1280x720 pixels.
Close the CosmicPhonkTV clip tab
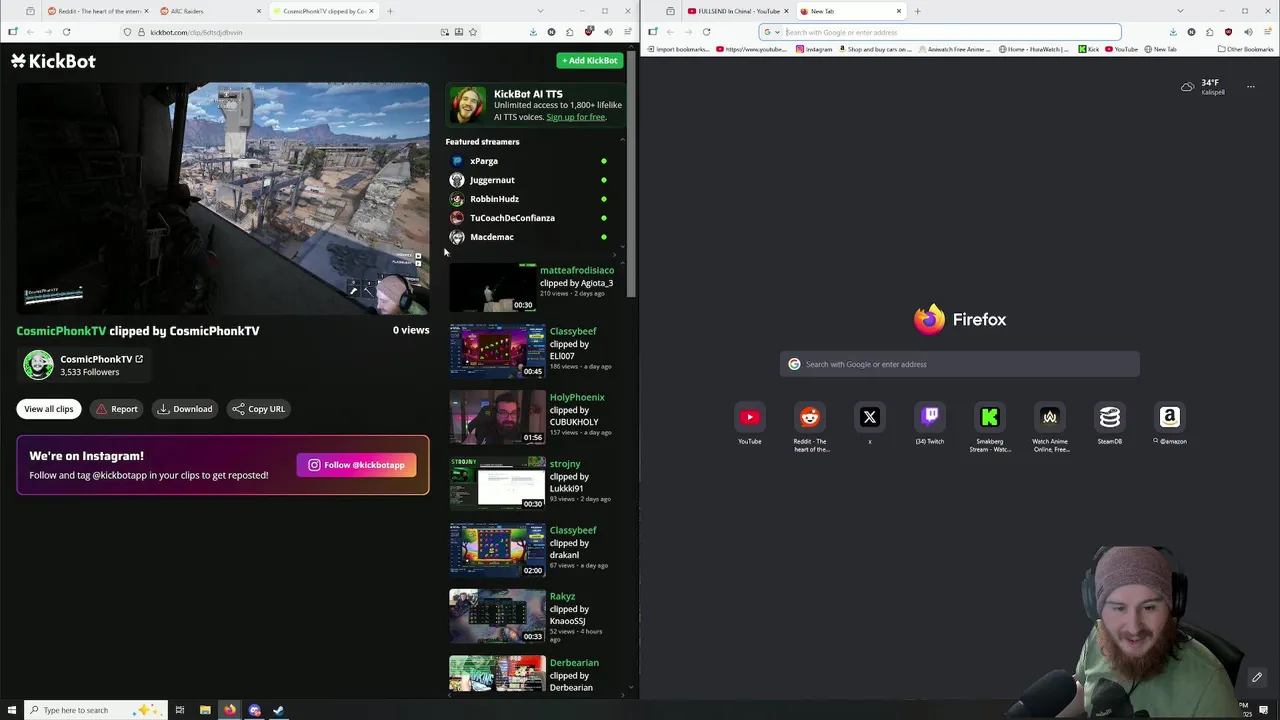click(372, 11)
